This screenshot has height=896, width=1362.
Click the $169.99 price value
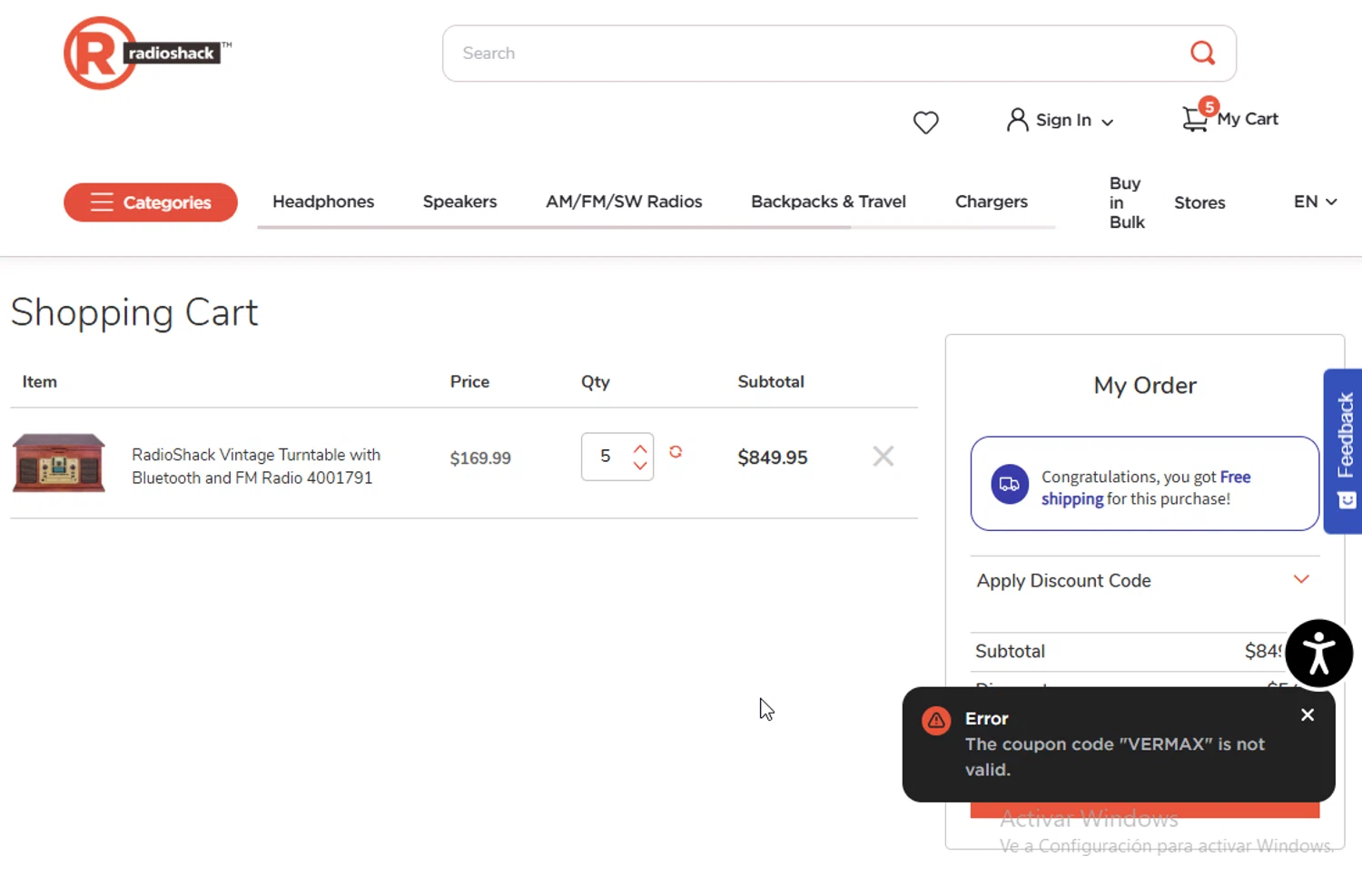click(480, 458)
